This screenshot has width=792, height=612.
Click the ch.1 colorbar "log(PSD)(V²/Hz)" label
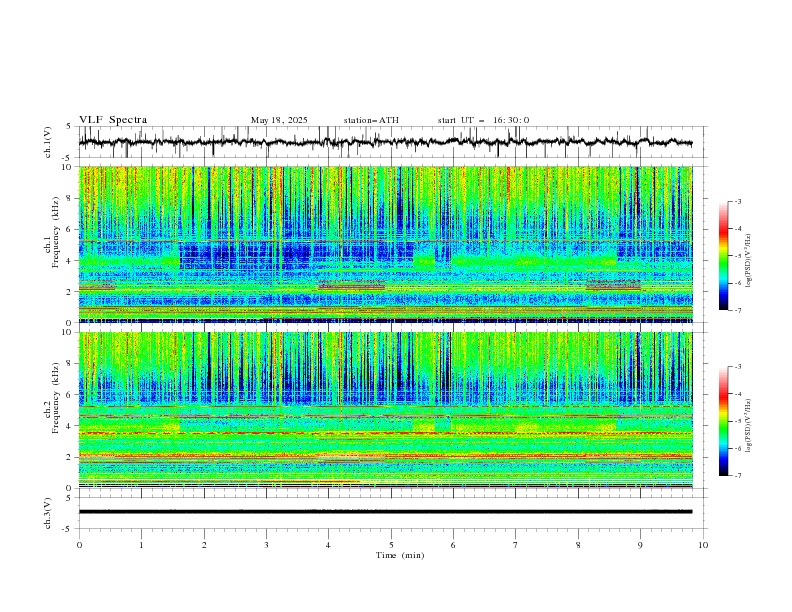click(x=749, y=261)
